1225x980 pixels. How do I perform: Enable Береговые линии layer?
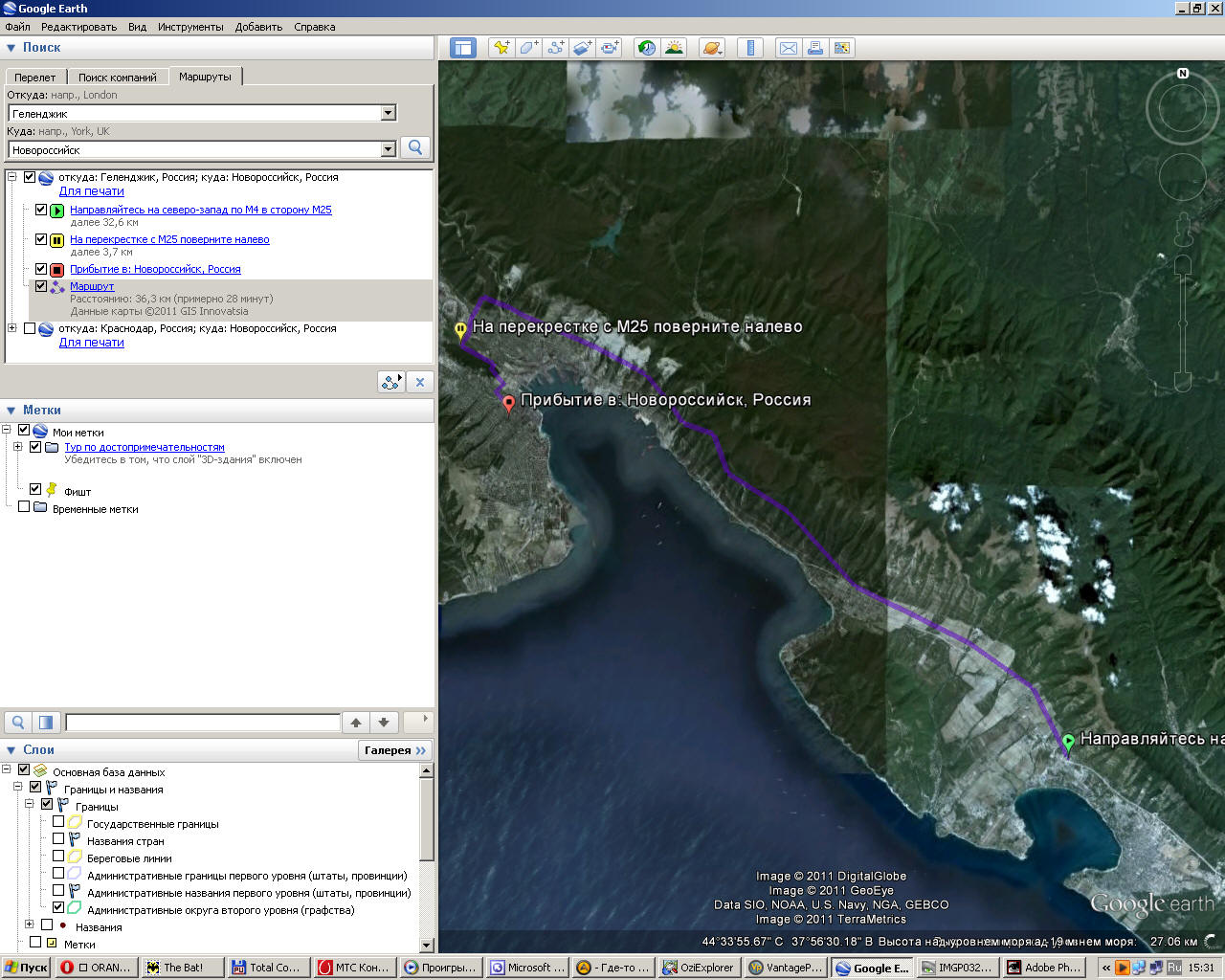click(x=58, y=857)
